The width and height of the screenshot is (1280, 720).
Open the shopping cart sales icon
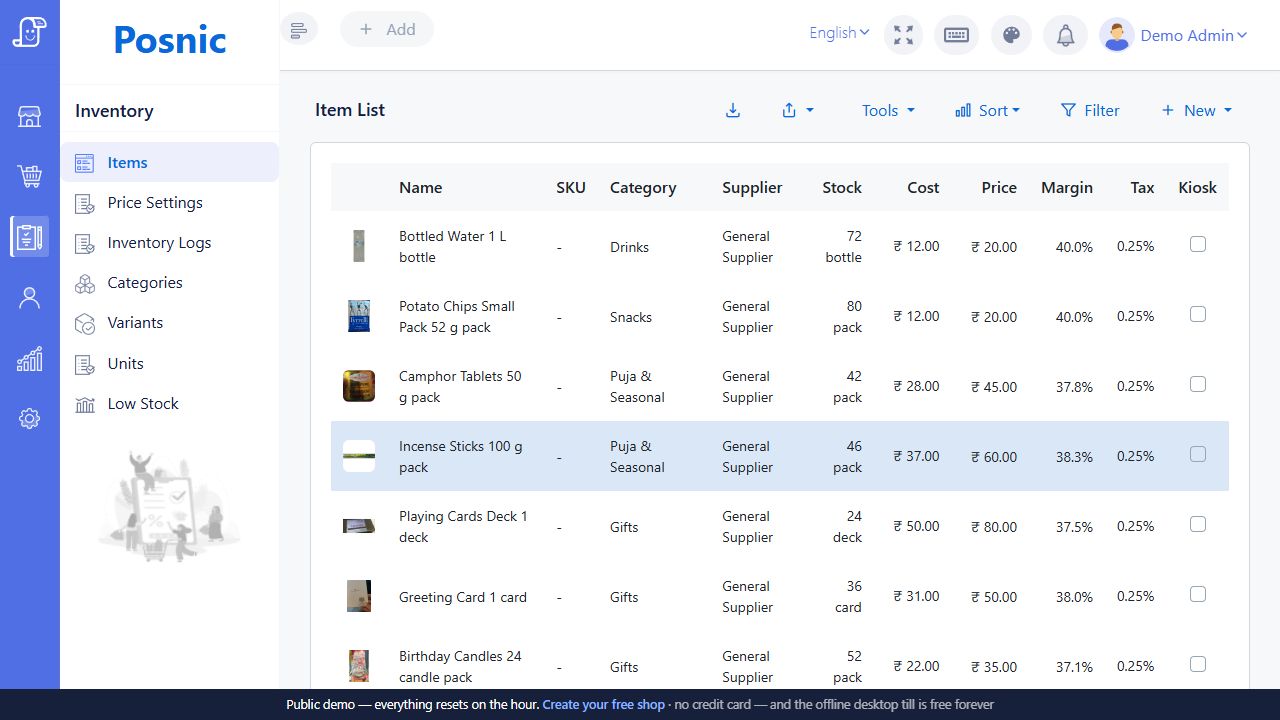[x=30, y=177]
